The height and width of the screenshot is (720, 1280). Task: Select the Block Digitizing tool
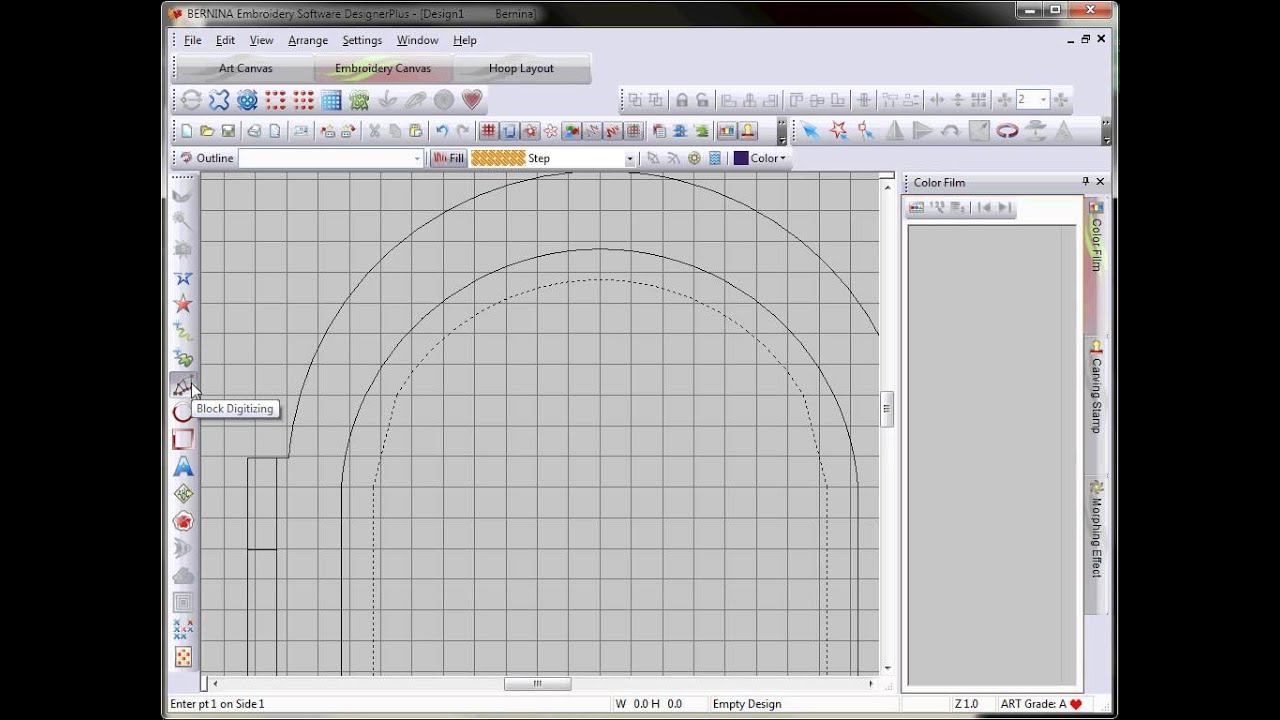click(183, 386)
